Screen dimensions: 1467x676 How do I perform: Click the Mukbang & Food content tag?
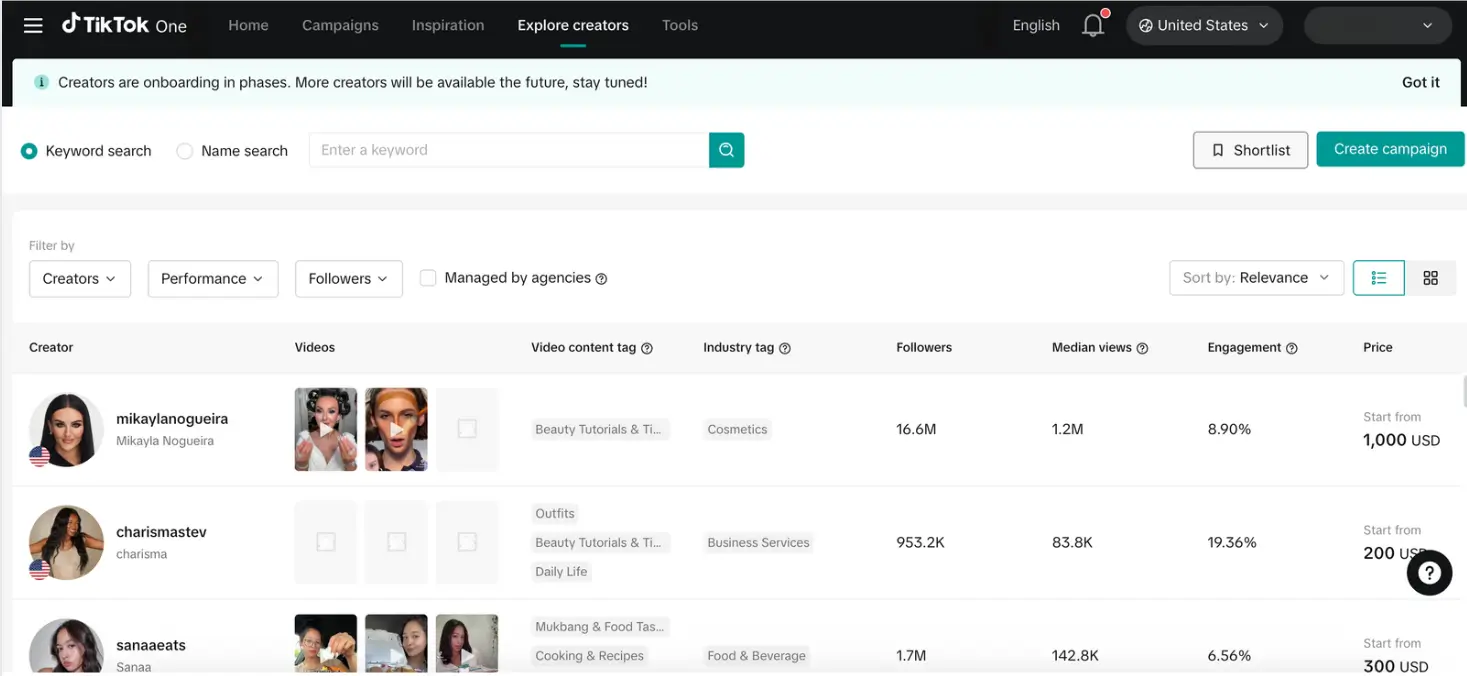tap(600, 627)
